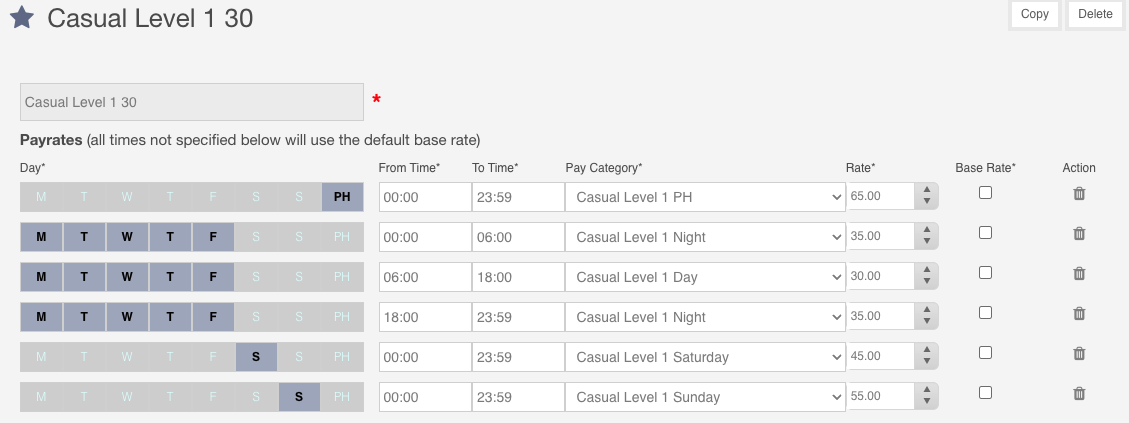1129x423 pixels.
Task: Click the Casual Level 1 30 name field
Action: [x=192, y=102]
